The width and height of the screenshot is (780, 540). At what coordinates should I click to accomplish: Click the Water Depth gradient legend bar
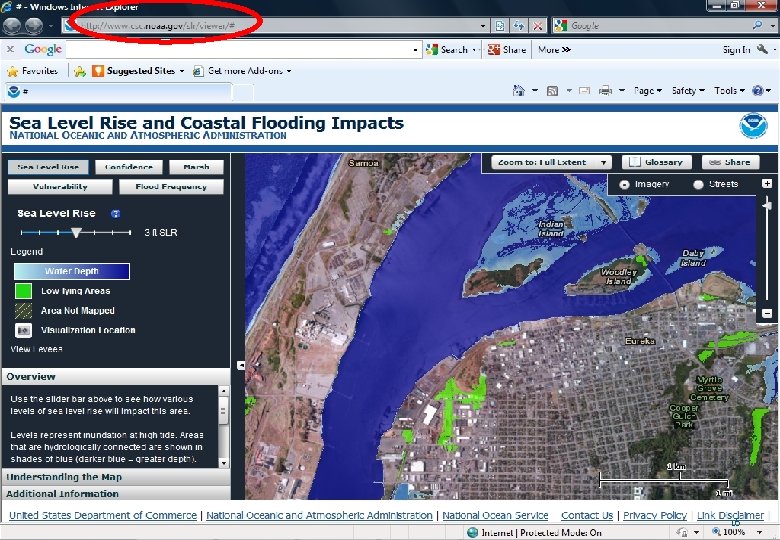click(72, 271)
